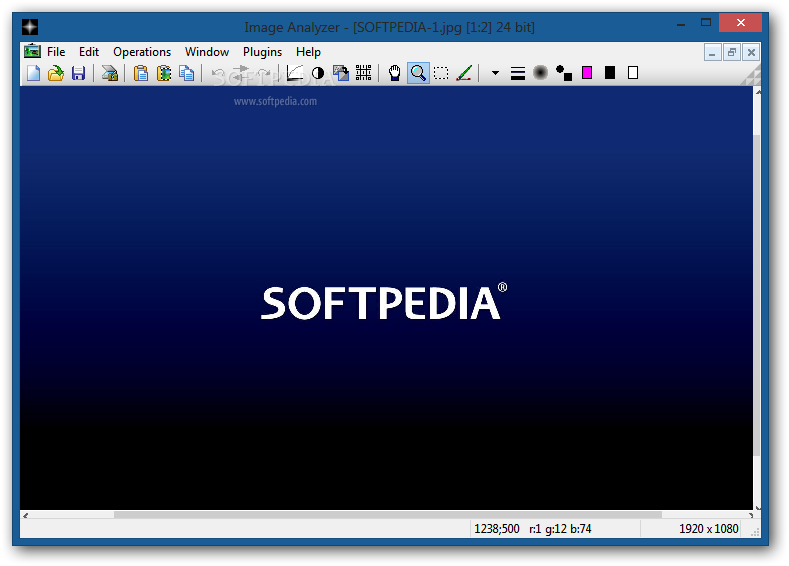
Task: Click the resize image icon
Action: 341,73
